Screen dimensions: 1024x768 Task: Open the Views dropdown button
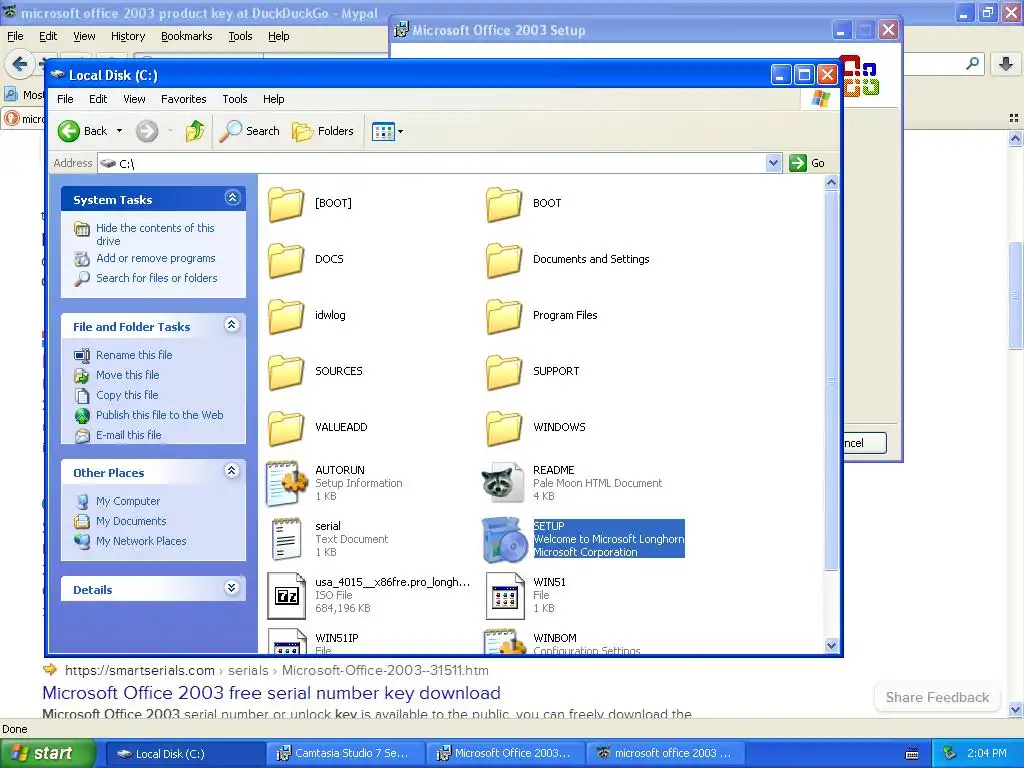tap(387, 131)
